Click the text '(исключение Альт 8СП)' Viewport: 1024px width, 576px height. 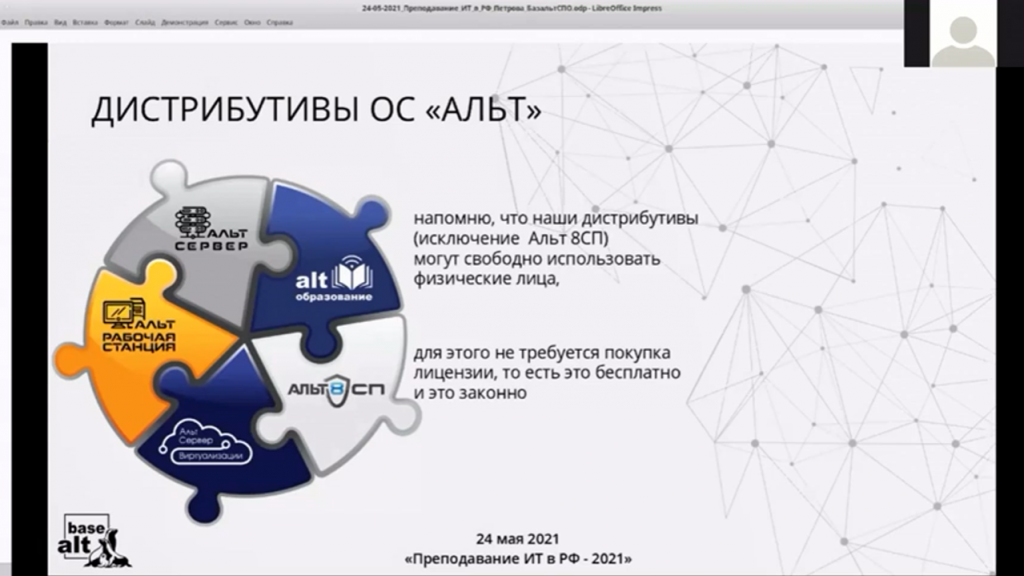click(511, 238)
